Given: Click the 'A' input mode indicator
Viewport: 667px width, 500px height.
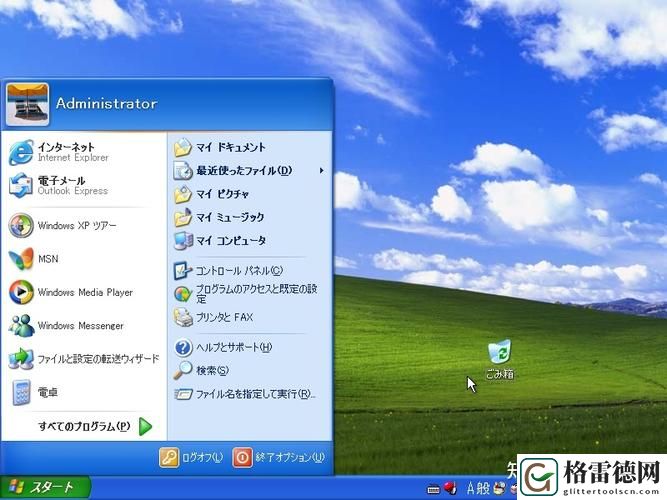Looking at the screenshot, I should click(470, 488).
